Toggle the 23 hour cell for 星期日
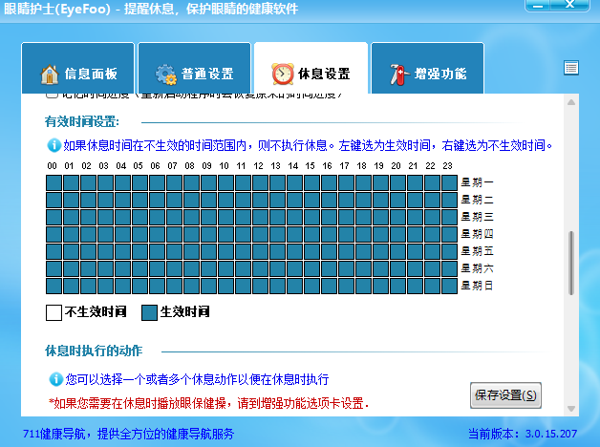The width and height of the screenshot is (600, 447). tap(447, 287)
